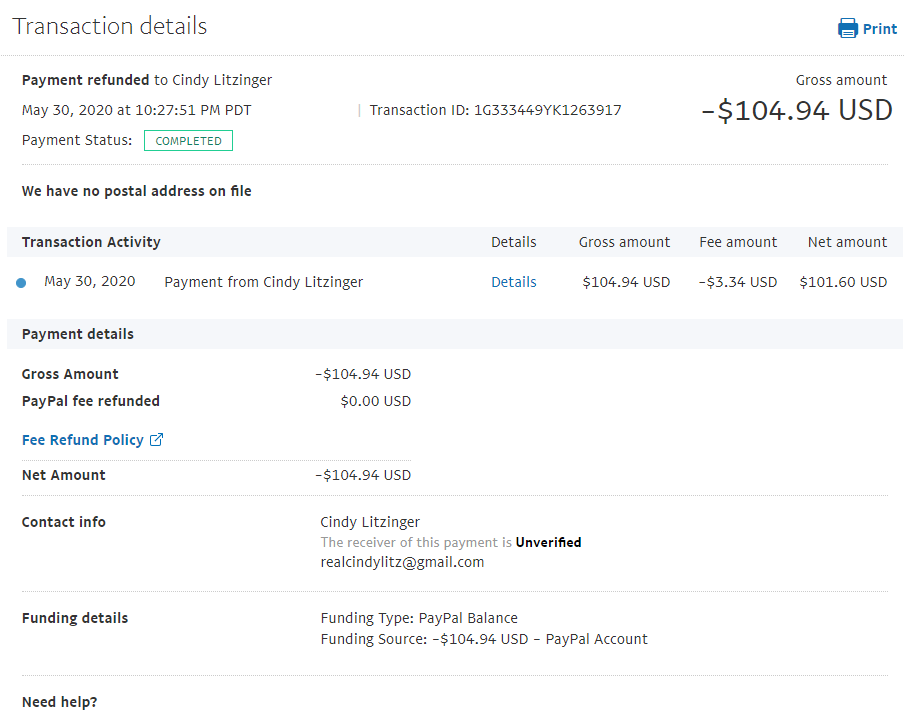905x719 pixels.
Task: Select the Transaction ID 1G333449YK1263917
Action: (x=547, y=110)
